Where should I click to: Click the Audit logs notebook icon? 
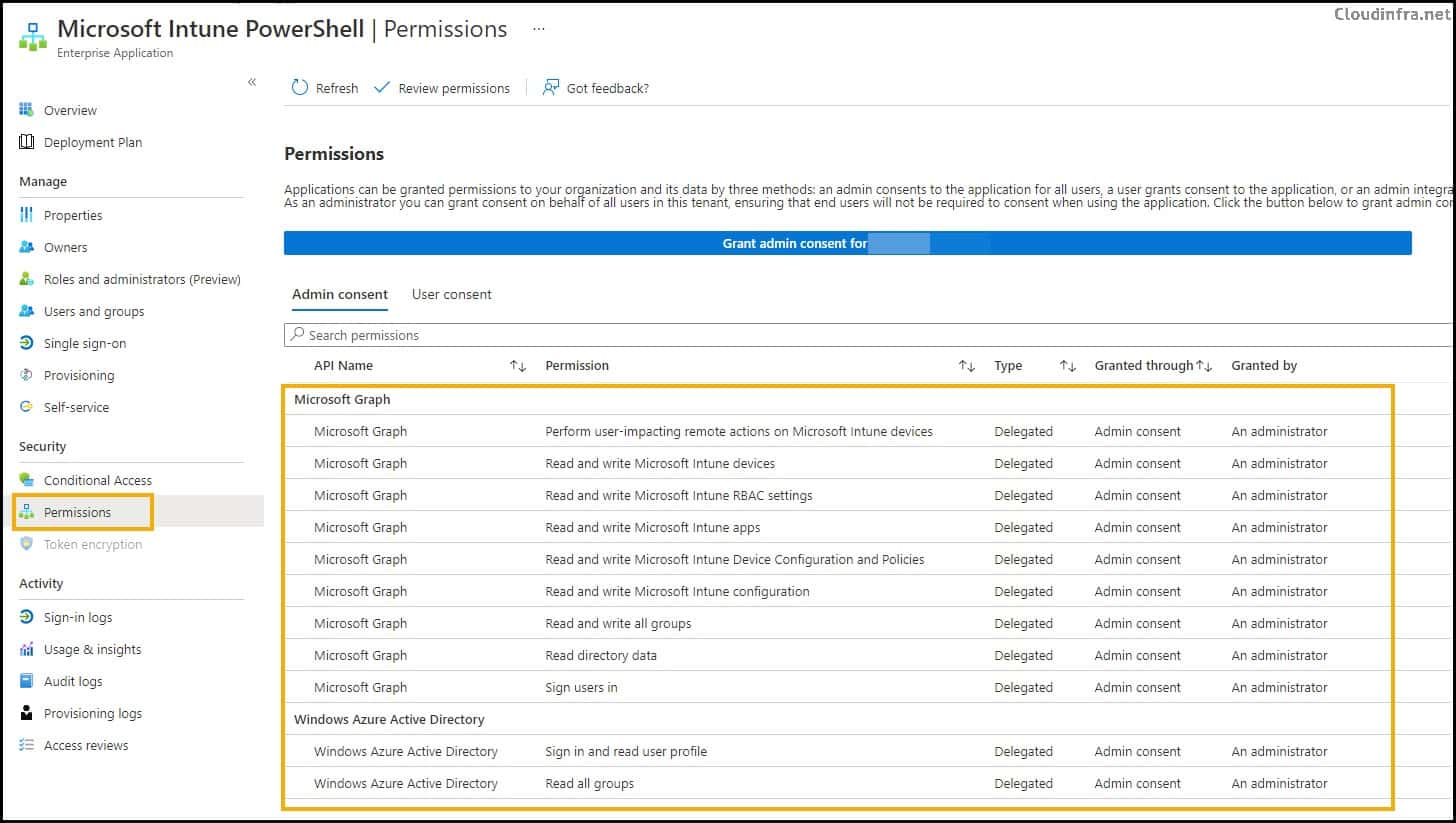(27, 681)
